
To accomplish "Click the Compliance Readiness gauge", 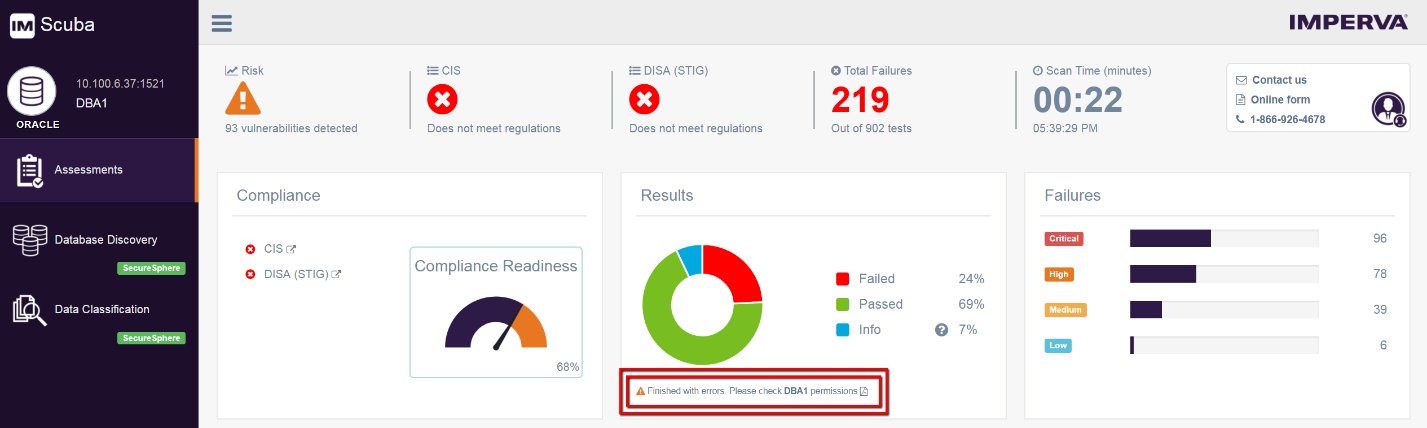I will point(496,322).
